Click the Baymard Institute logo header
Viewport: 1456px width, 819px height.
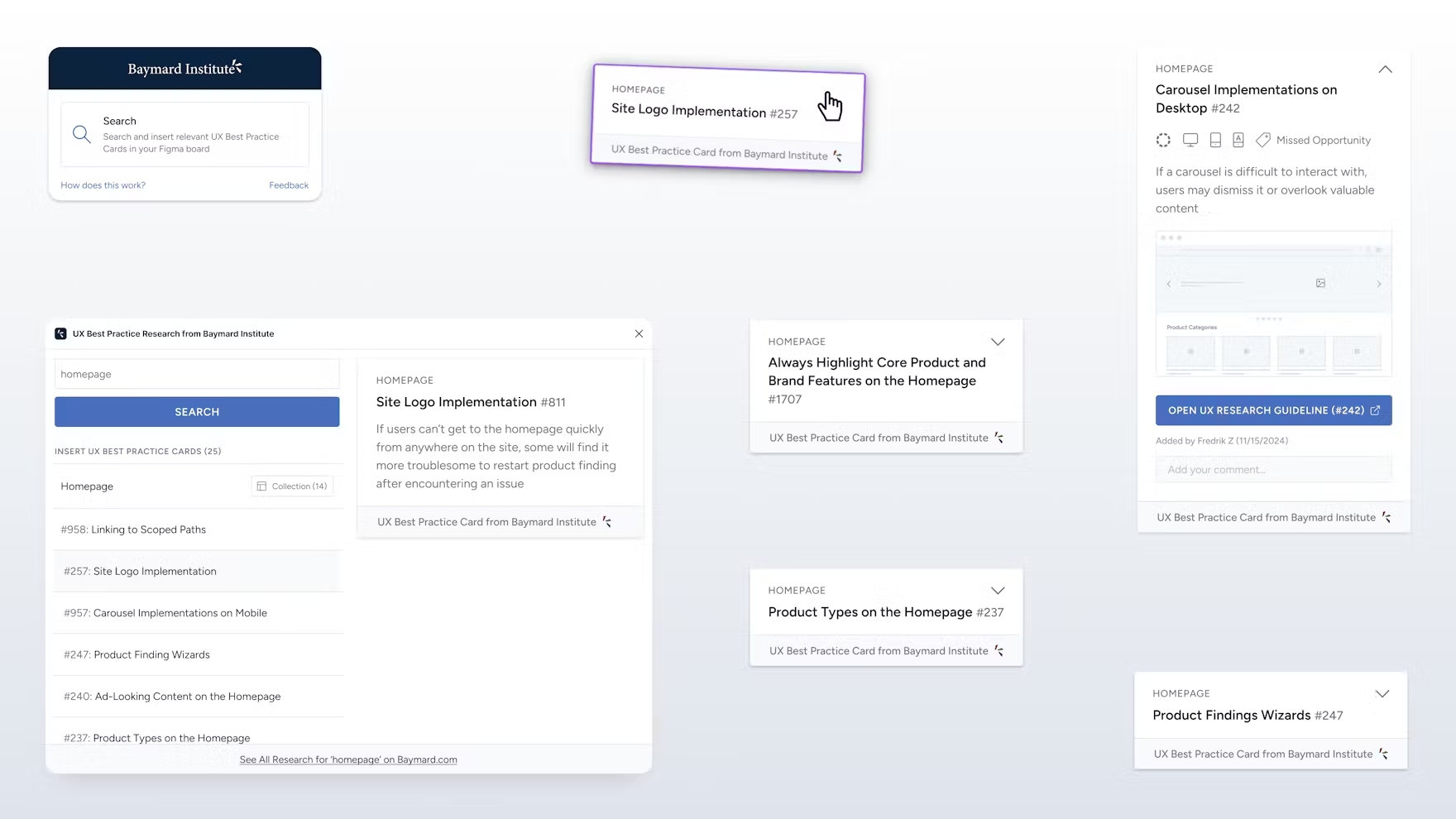184,69
